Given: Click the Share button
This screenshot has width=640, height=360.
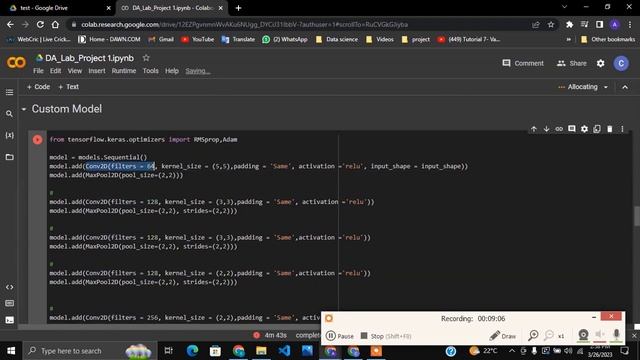Looking at the screenshot, I should click(571, 63).
